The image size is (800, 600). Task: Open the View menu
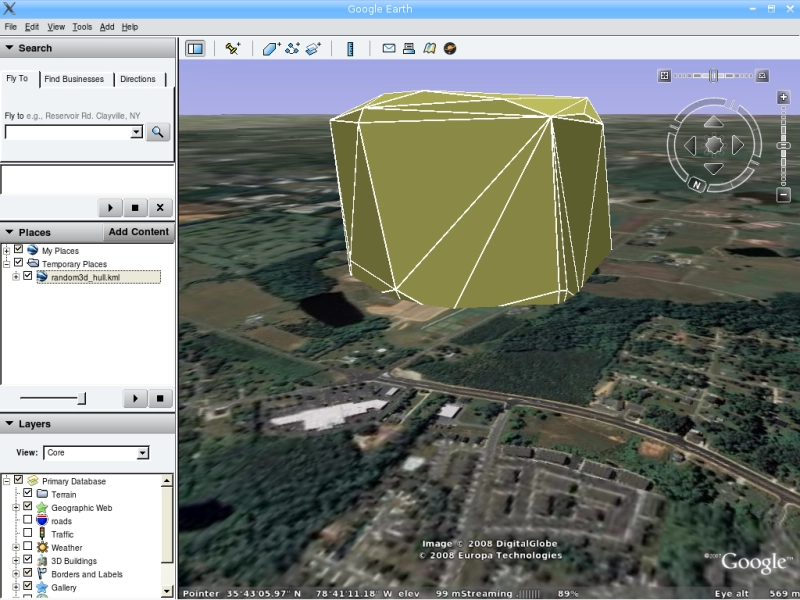point(56,27)
